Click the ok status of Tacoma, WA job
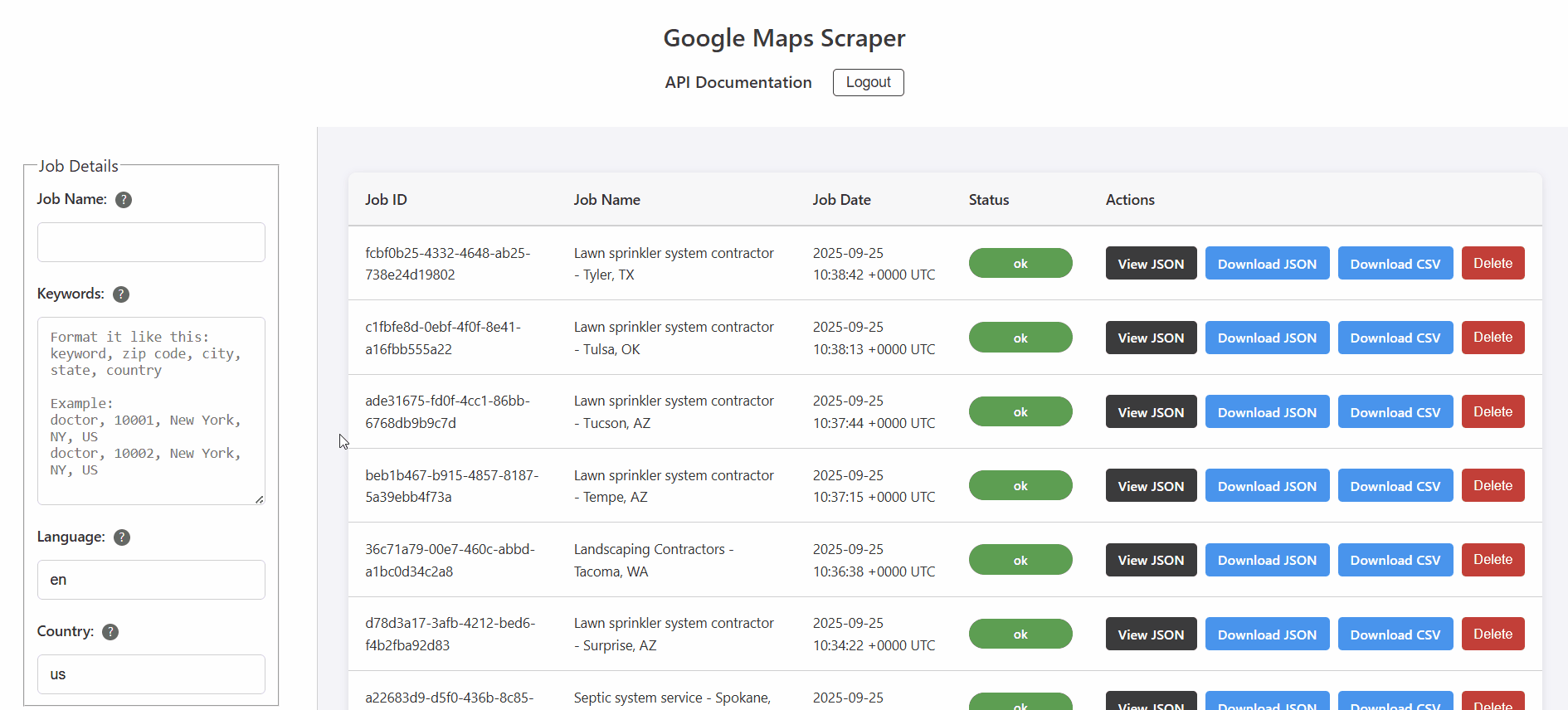Viewport: 1568px width, 710px height. pos(1020,560)
